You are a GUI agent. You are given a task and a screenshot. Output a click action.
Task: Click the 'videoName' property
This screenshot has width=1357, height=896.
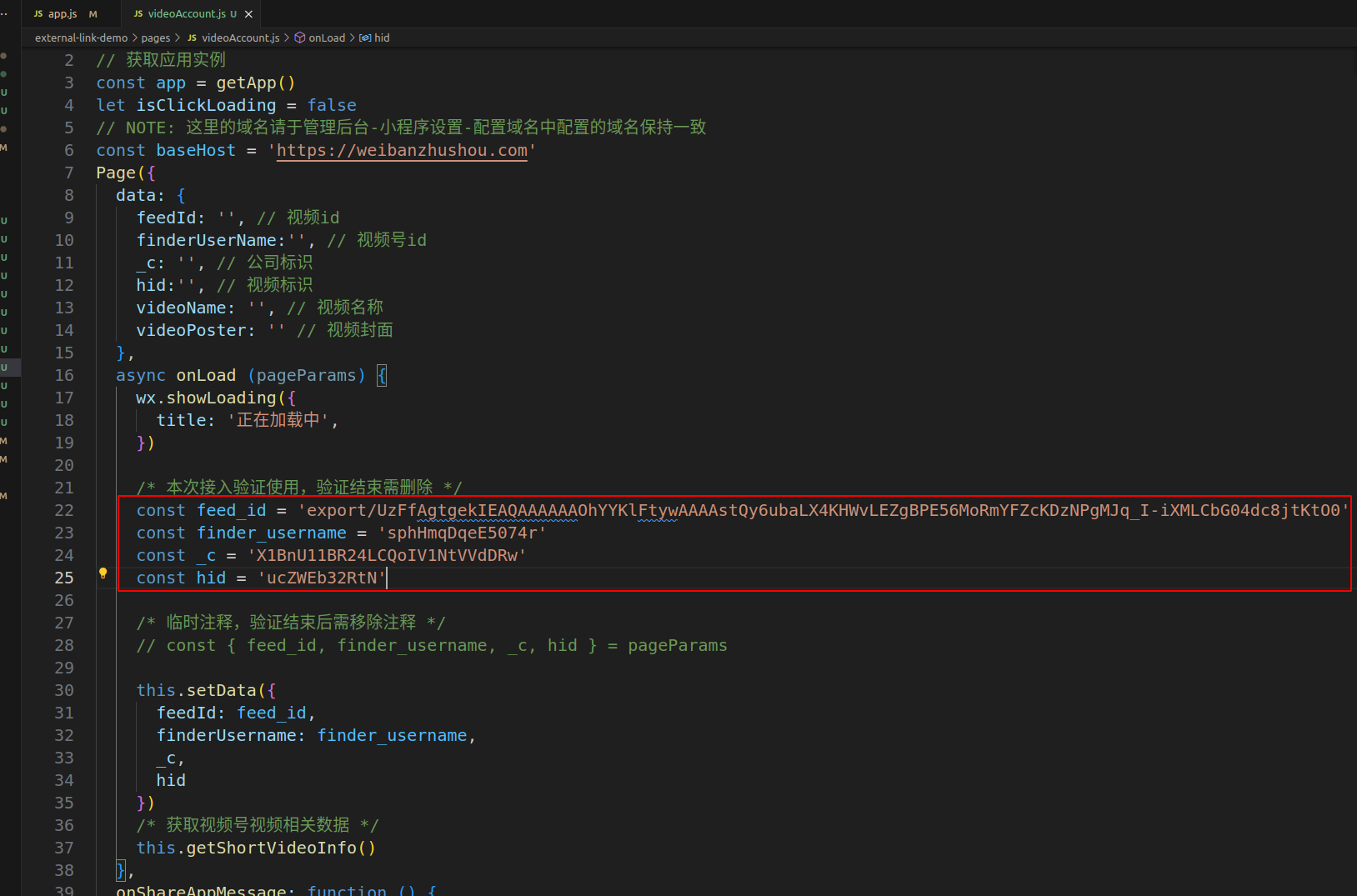(181, 308)
